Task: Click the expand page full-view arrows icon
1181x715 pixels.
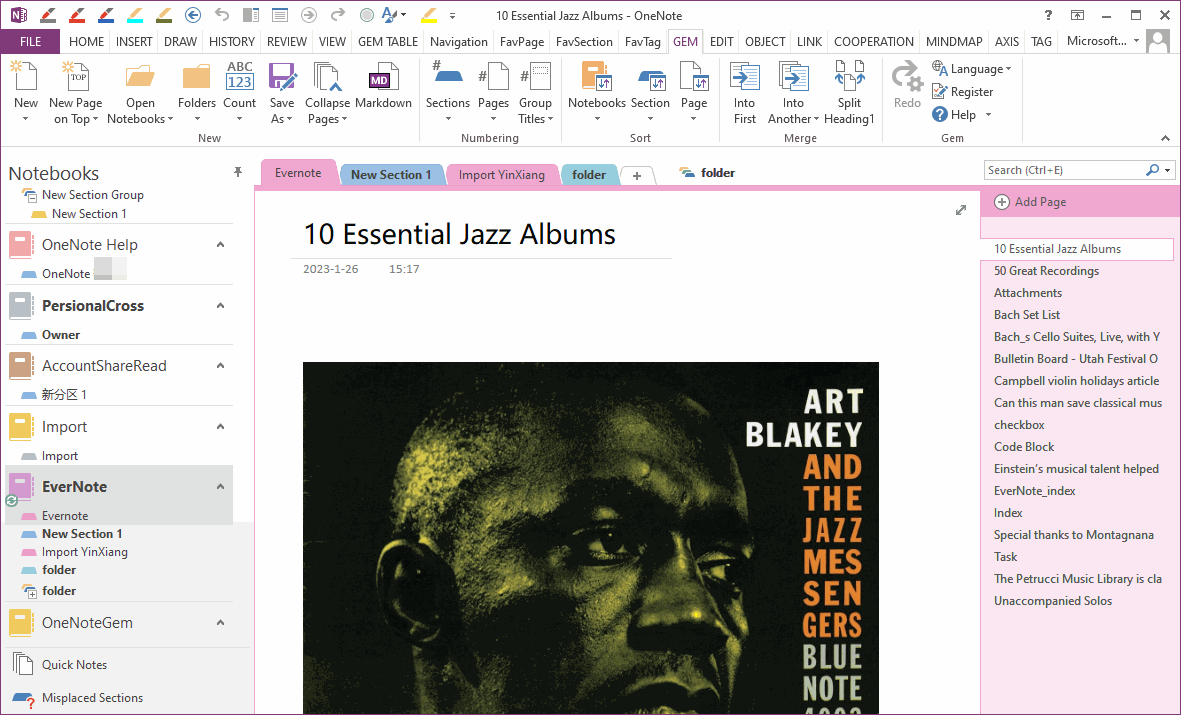Action: tap(960, 210)
